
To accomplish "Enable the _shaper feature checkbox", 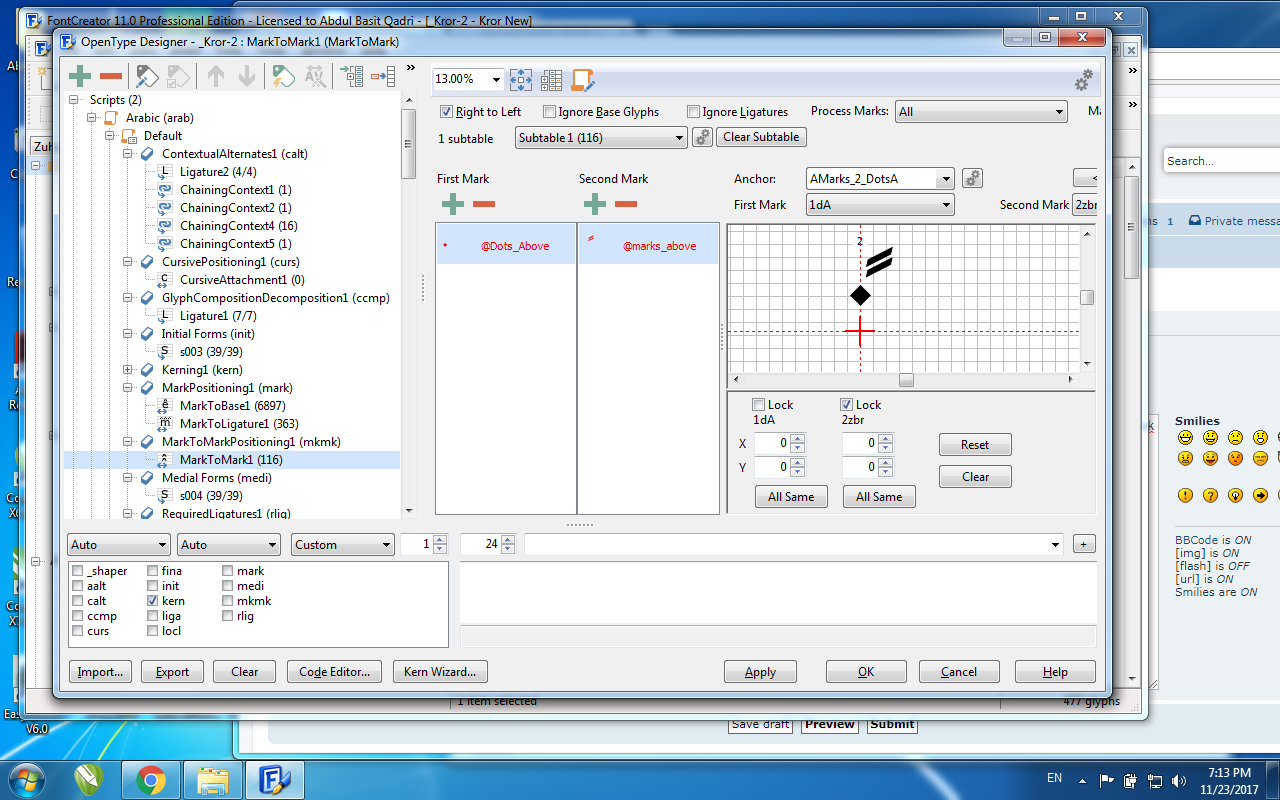I will [x=78, y=571].
